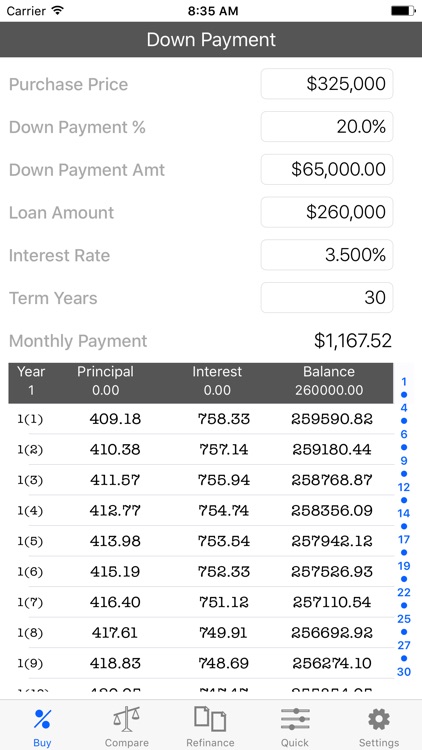This screenshot has height=750, width=422.
Task: Jump to year 19 in index
Action: click(x=404, y=566)
